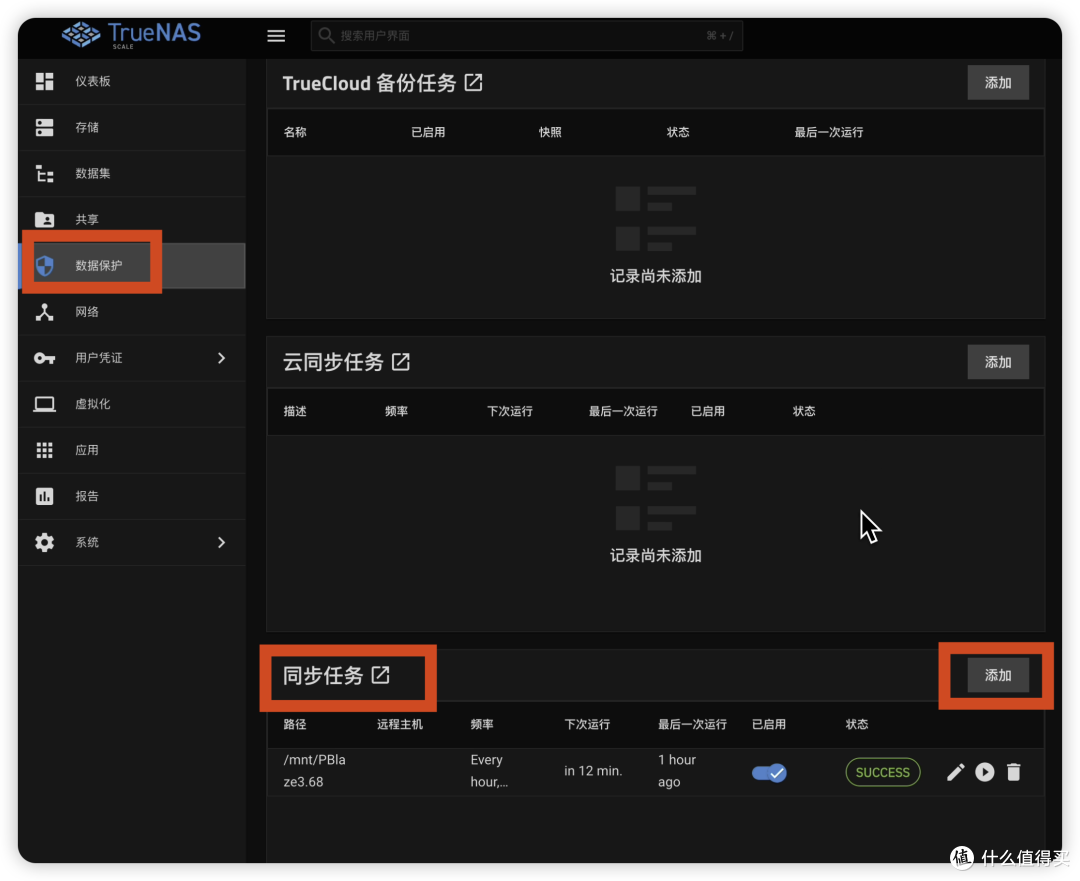Open 云同步任务 external link icon

pos(401,362)
